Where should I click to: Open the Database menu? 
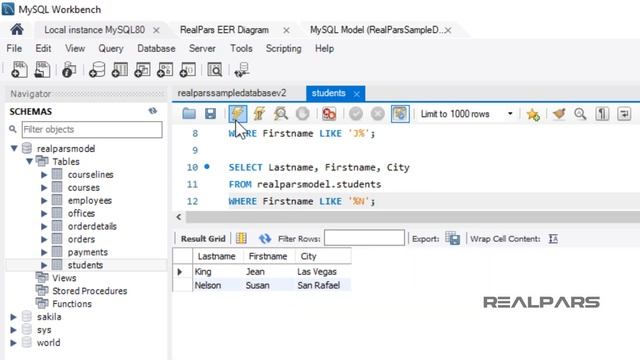coord(156,48)
